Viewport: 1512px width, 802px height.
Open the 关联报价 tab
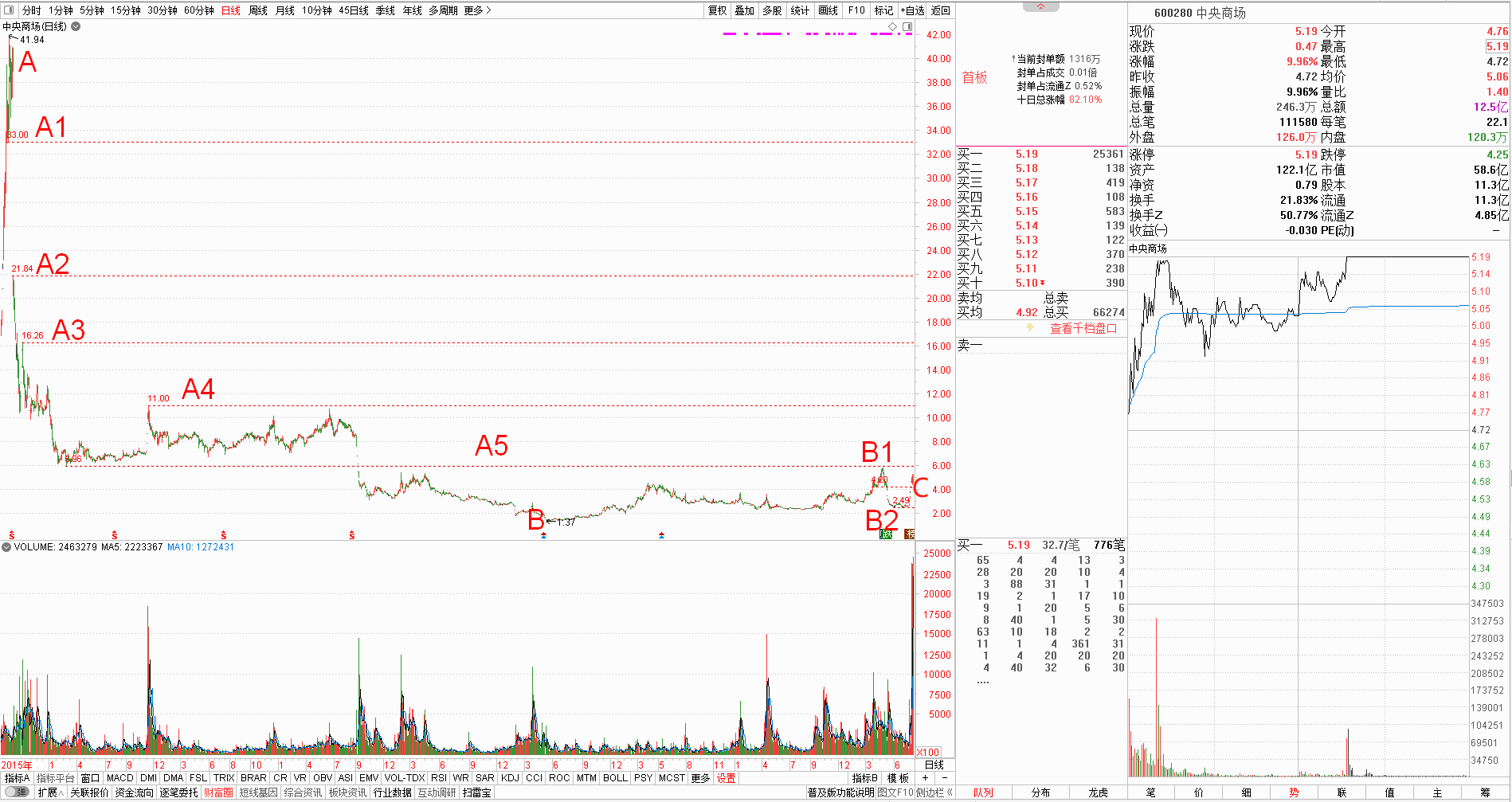click(89, 792)
